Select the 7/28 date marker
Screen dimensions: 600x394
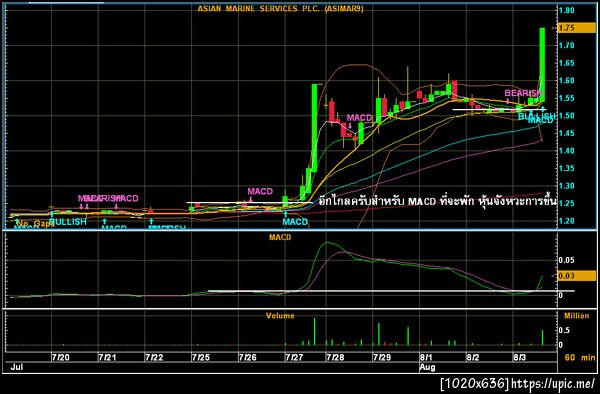335,358
